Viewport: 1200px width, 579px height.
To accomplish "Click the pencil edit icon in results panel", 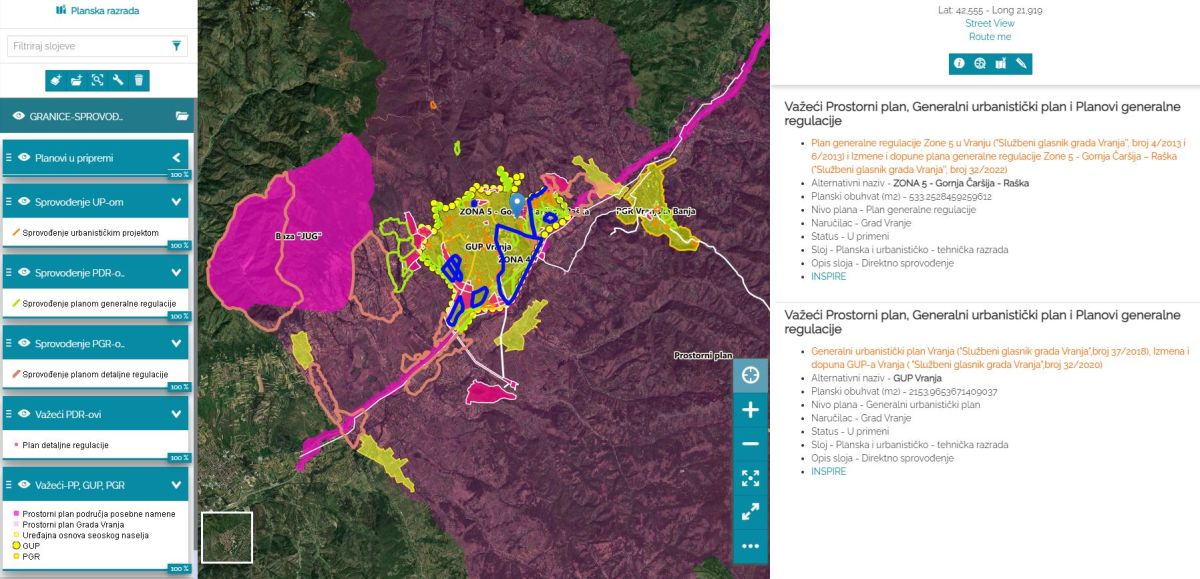I will 1021,64.
